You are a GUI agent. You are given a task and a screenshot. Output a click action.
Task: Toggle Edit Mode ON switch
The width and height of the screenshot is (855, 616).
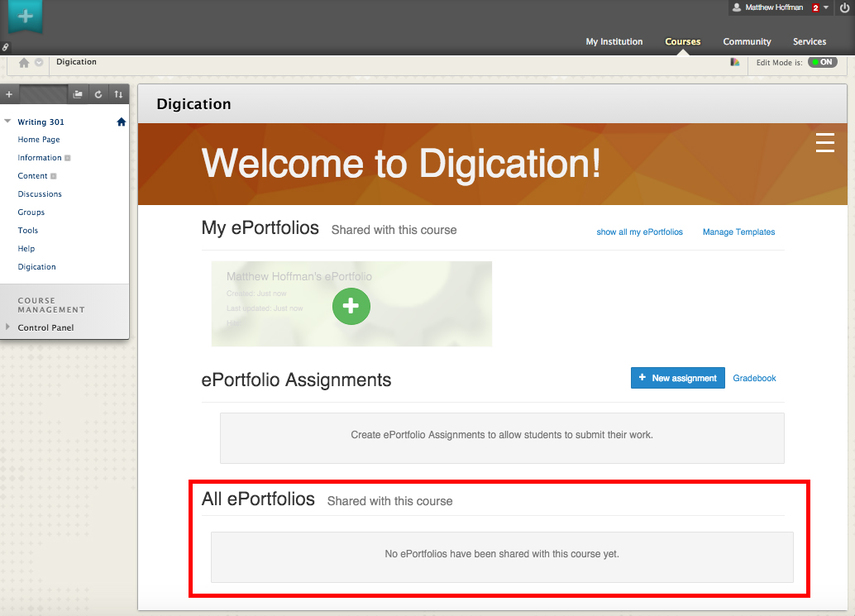point(822,62)
